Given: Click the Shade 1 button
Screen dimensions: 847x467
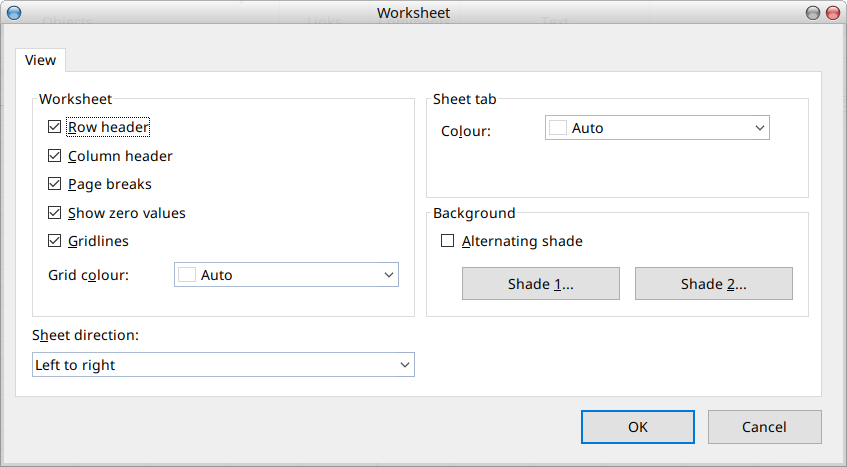Looking at the screenshot, I should click(540, 284).
